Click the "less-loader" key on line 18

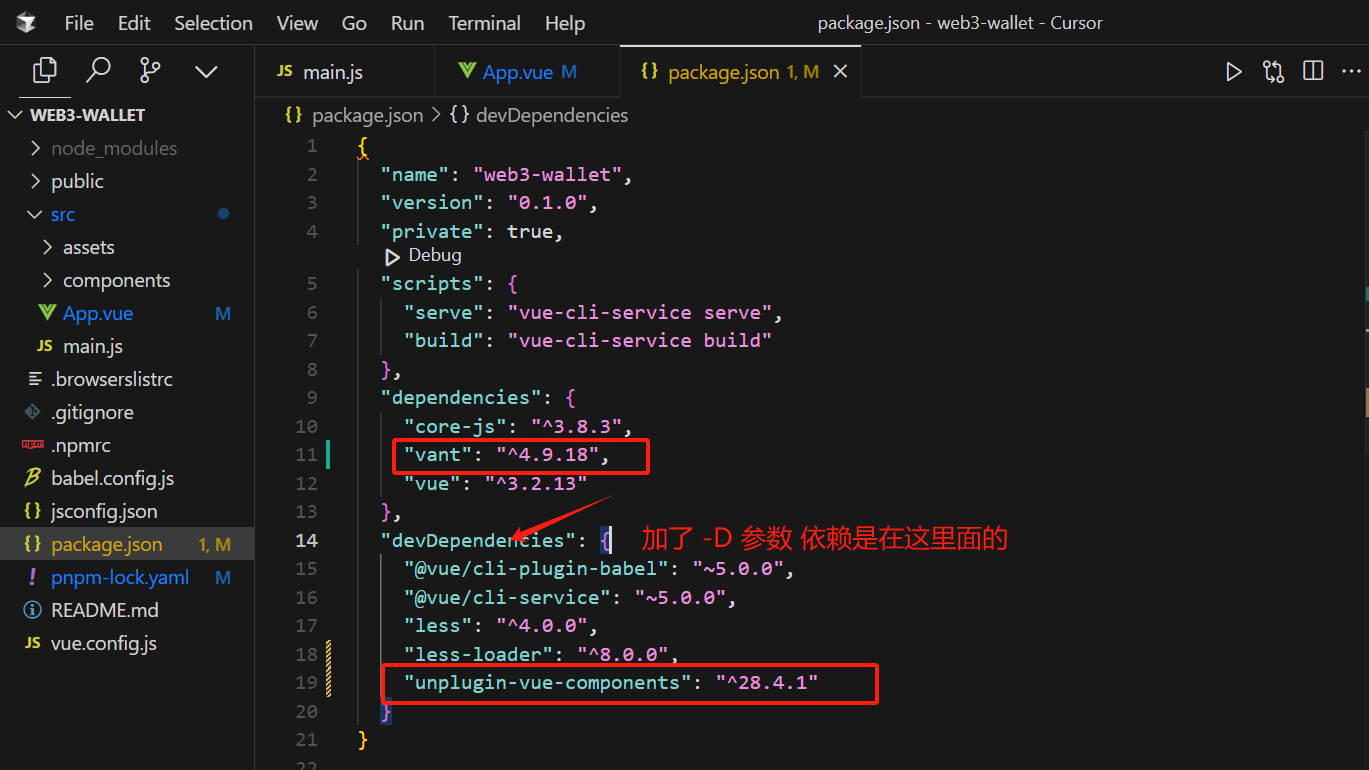click(478, 654)
